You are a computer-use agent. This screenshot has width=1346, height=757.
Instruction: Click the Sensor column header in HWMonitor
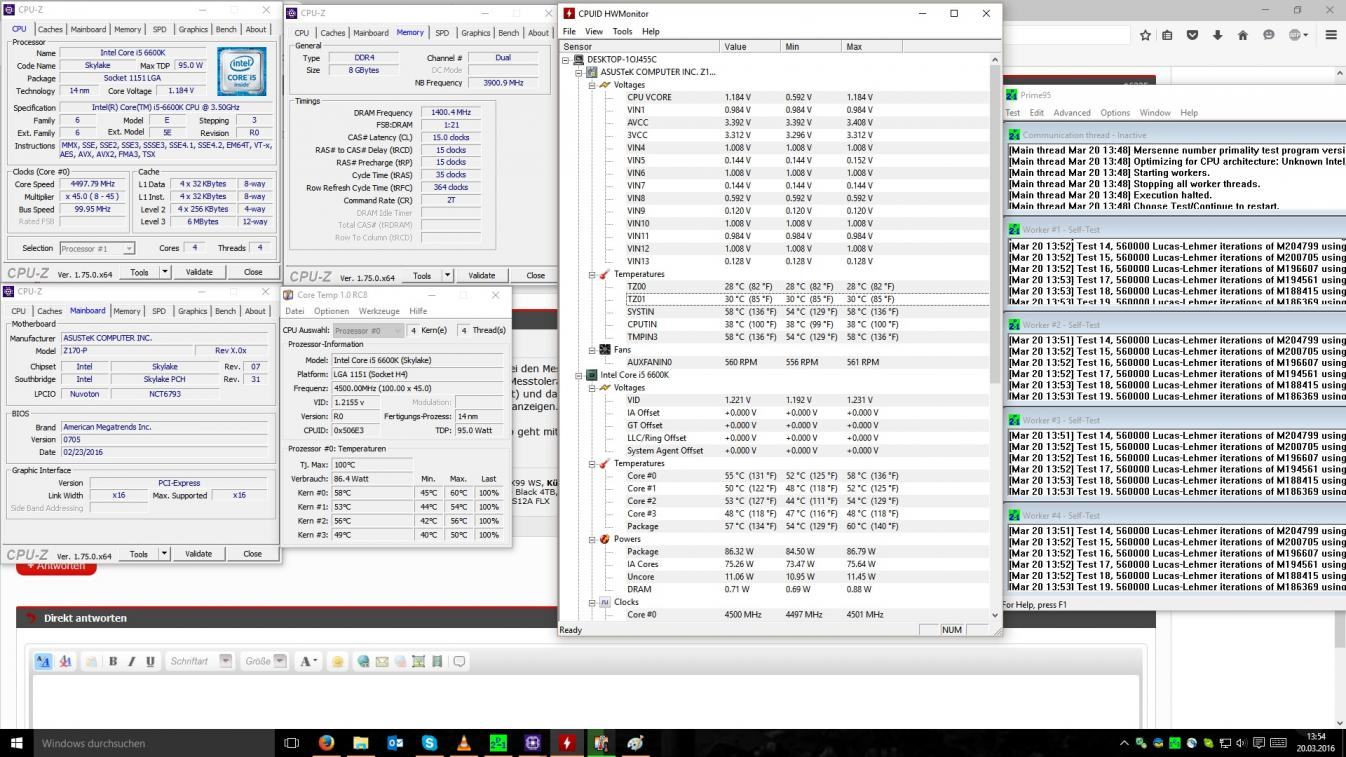(640, 47)
